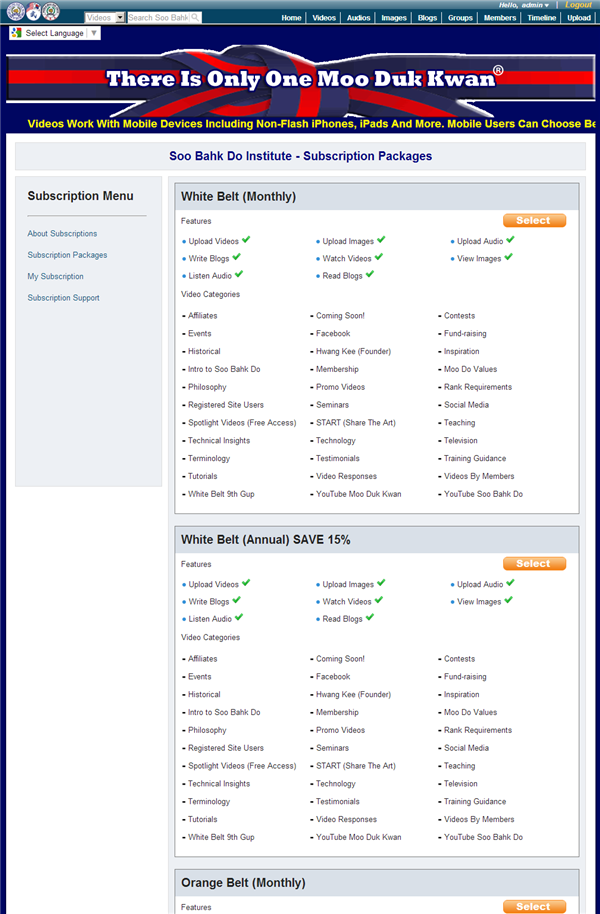Screen dimensions: 600x914
Task: Select the White Belt (Monthly) package
Action: [x=534, y=220]
